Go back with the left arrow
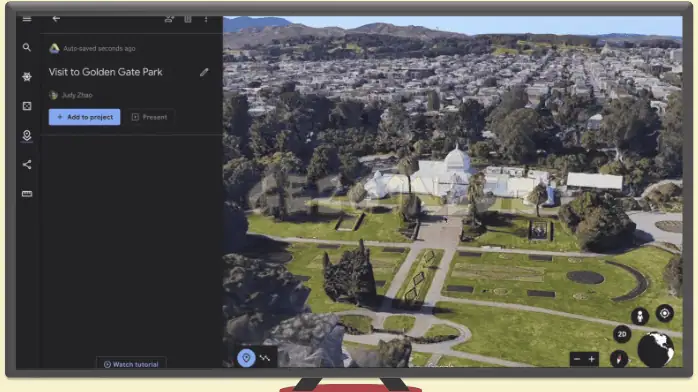698x392 pixels. pos(56,19)
